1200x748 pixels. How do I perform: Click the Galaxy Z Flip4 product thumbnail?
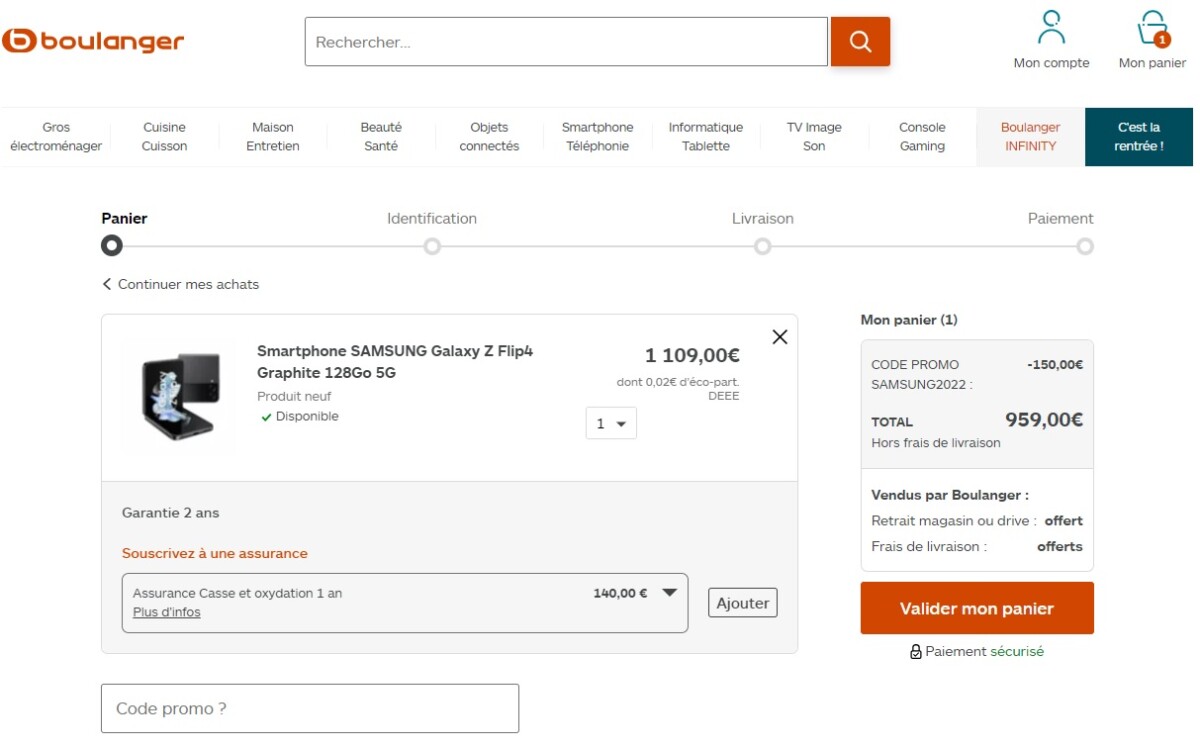(x=178, y=395)
